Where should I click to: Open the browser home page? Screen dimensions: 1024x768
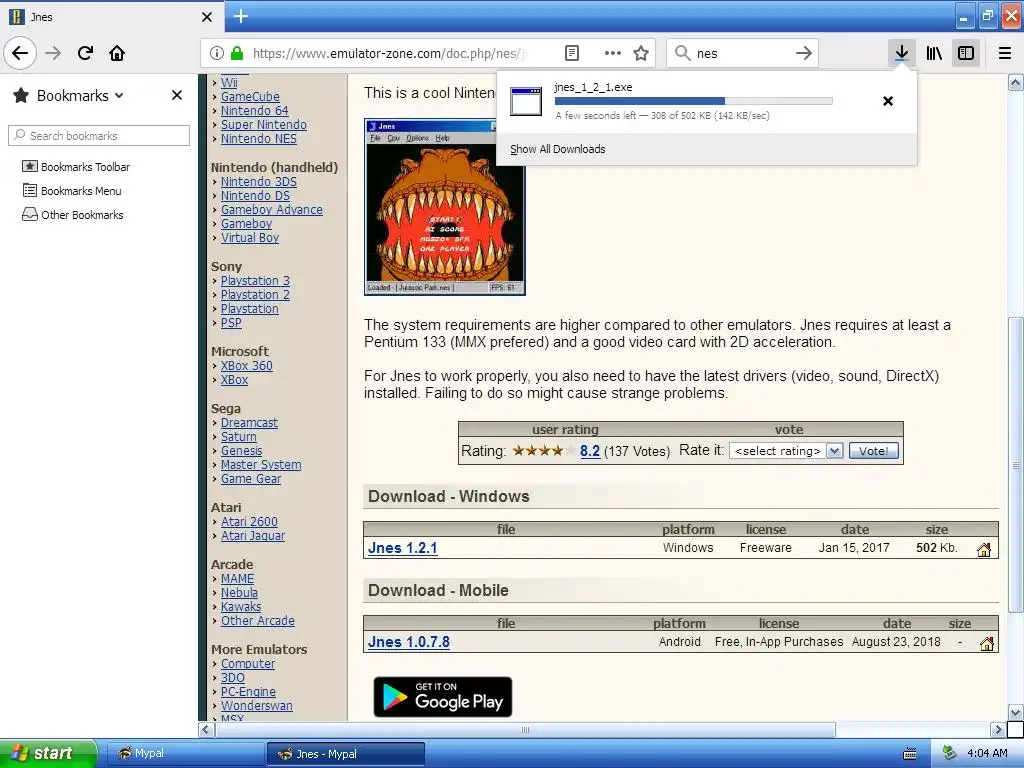point(117,53)
